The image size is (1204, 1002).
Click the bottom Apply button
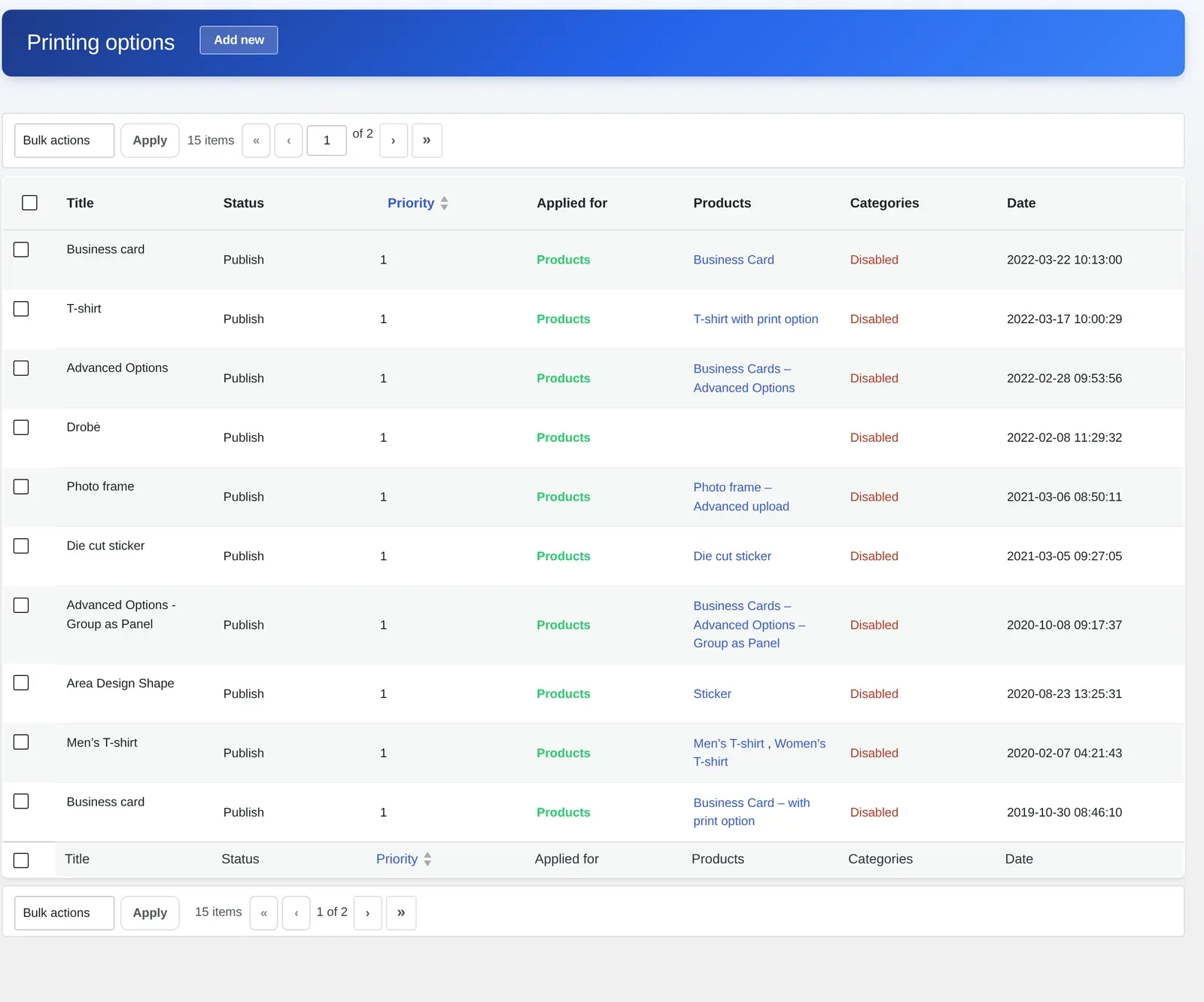(150, 913)
